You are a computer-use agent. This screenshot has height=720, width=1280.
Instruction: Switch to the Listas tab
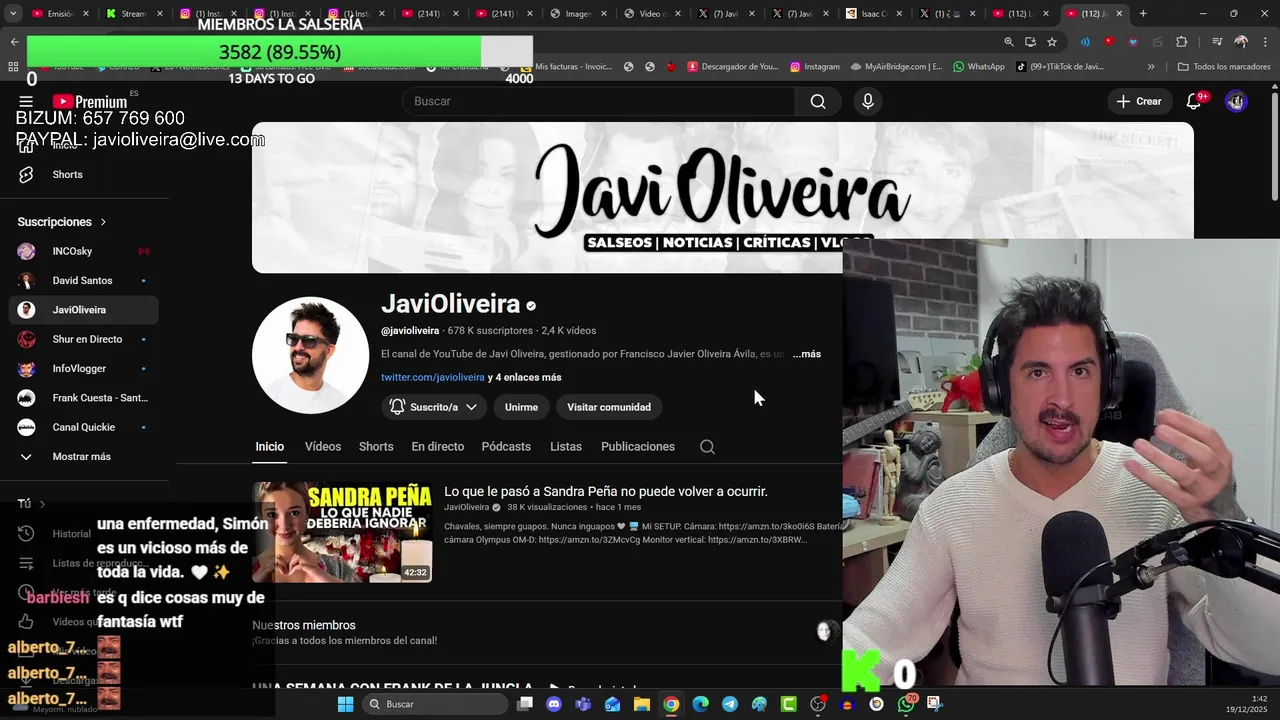[x=566, y=447]
